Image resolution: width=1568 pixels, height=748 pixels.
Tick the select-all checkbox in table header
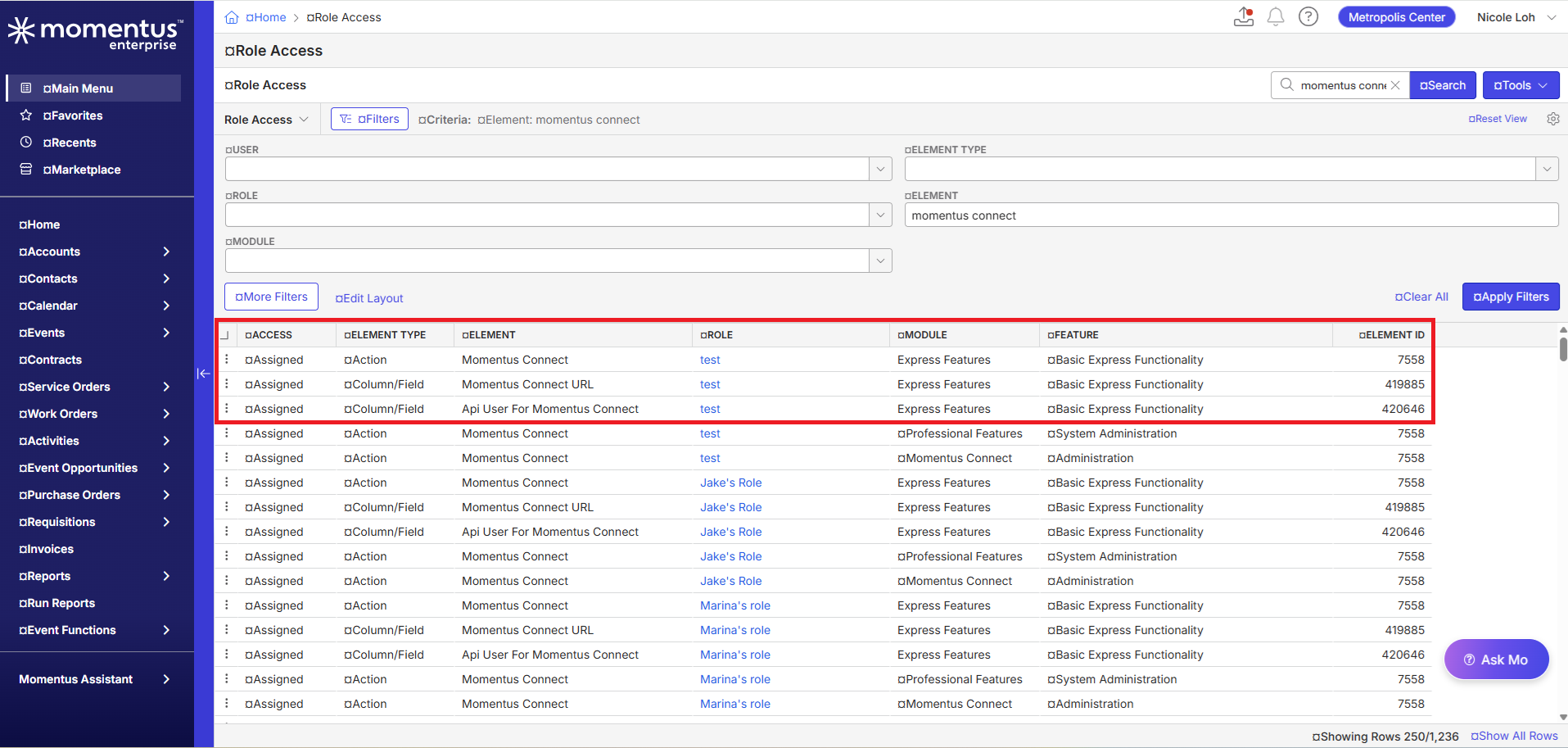click(224, 335)
